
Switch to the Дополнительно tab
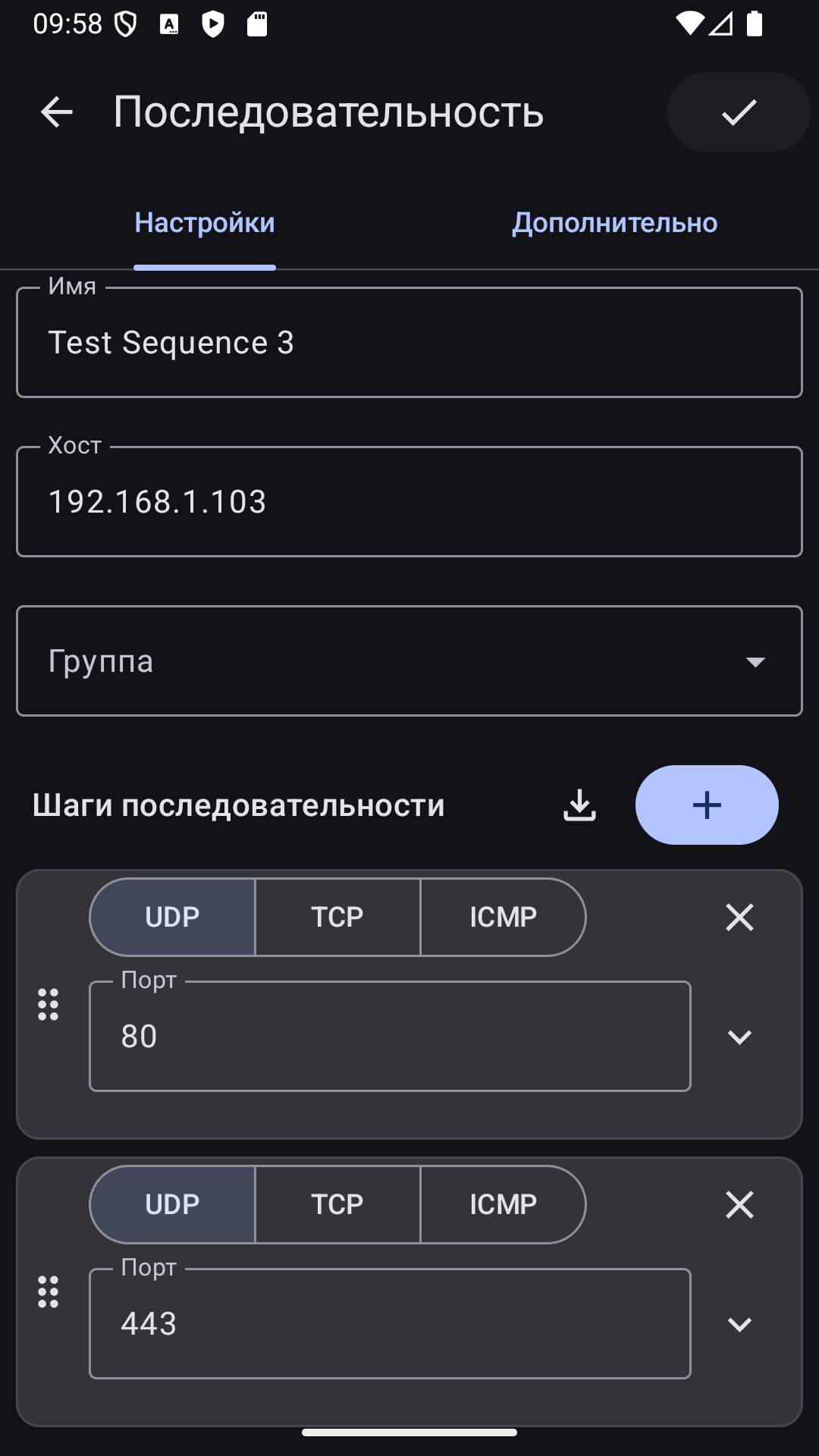click(x=614, y=223)
